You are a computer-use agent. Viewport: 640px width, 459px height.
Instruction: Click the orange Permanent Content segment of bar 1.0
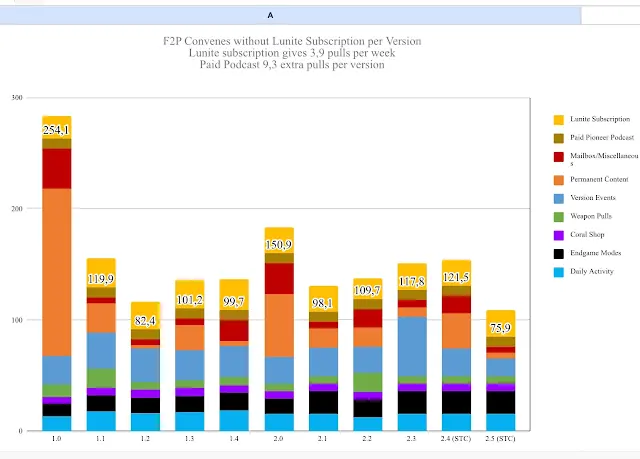[57, 272]
